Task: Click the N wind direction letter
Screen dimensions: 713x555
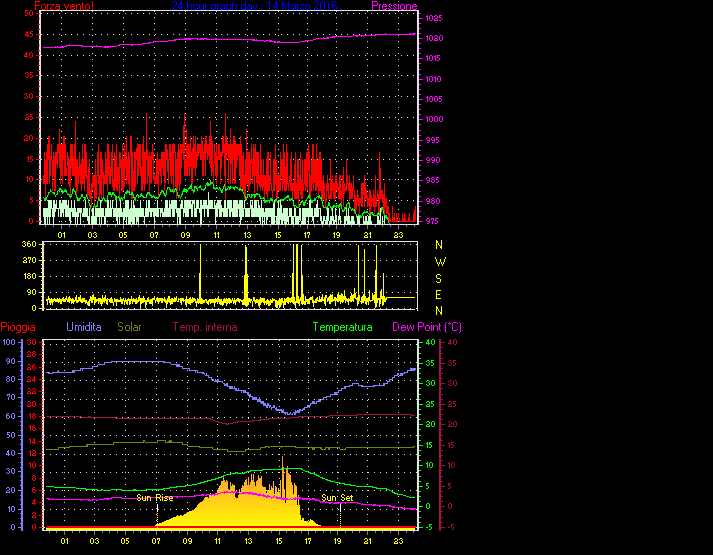Action: point(438,245)
